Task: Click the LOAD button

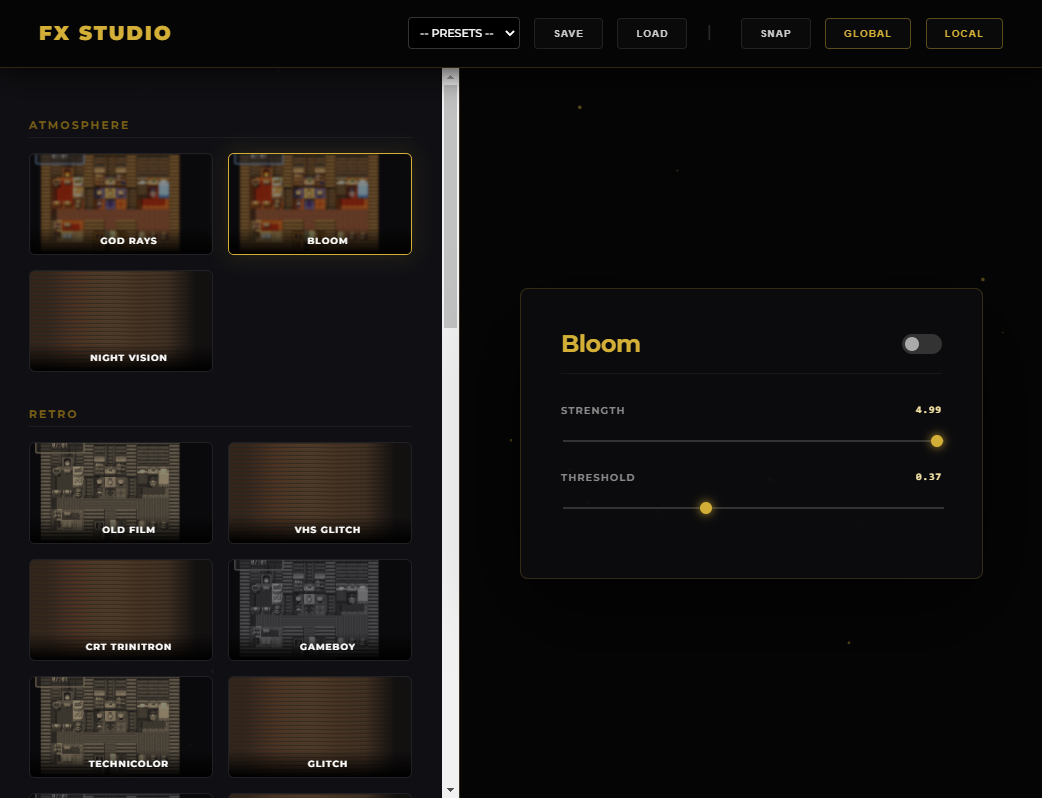Action: point(651,33)
